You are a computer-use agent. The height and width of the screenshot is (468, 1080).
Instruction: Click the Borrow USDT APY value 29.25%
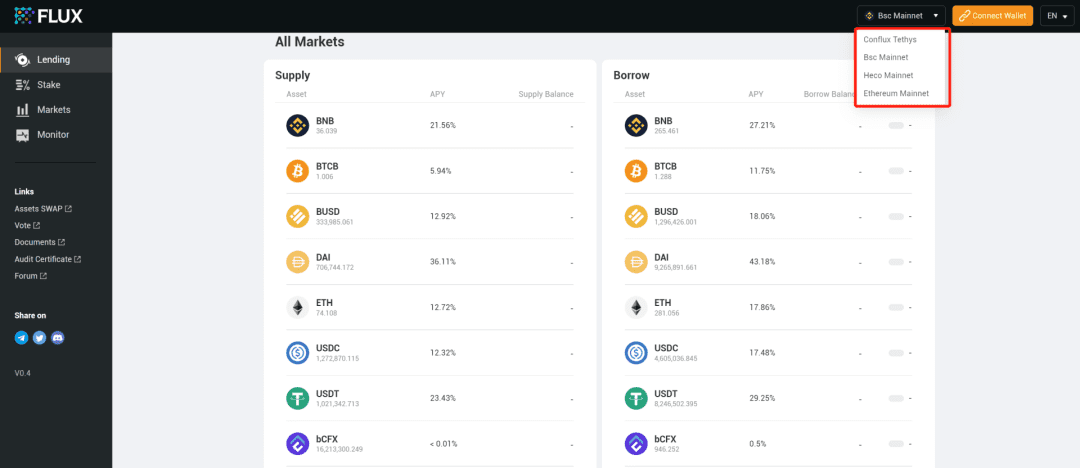point(762,398)
